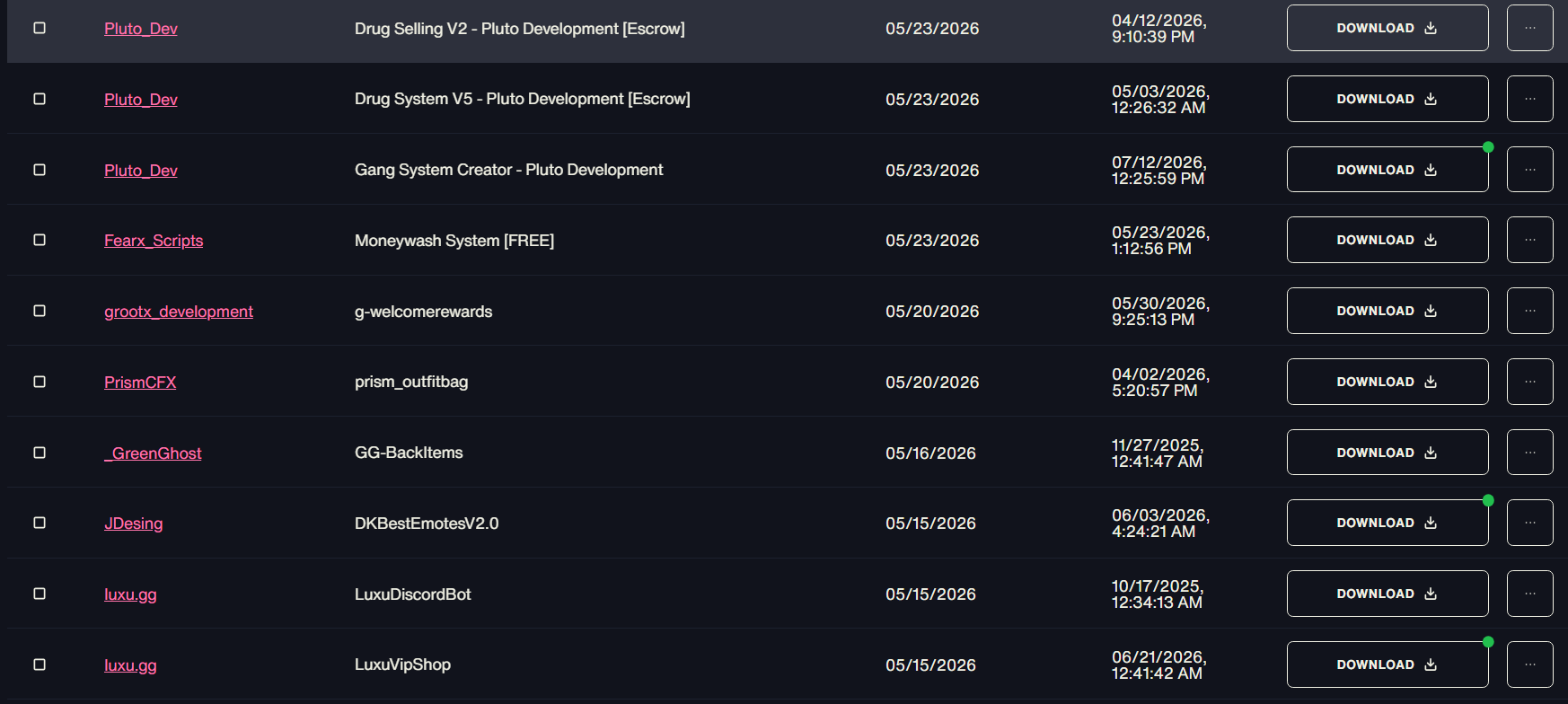Viewport: 1568px width, 704px height.
Task: Select the Gang System Creator row checkbox
Action: [40, 170]
